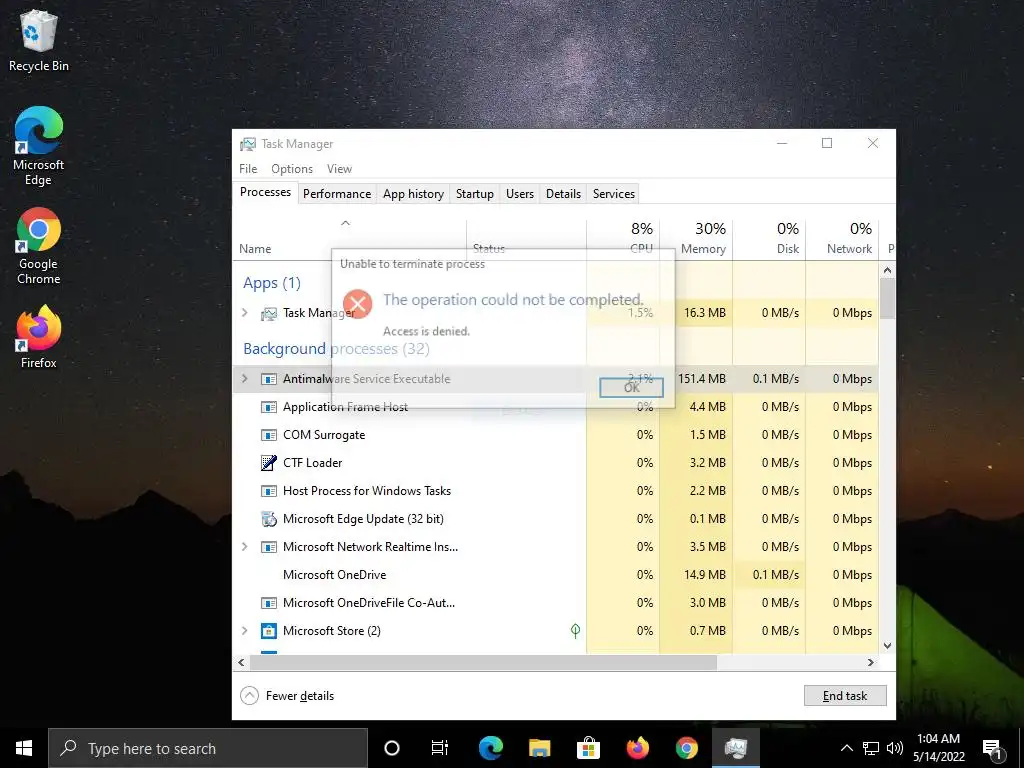Switch to the App history tab
The image size is (1024, 768).
pos(413,194)
